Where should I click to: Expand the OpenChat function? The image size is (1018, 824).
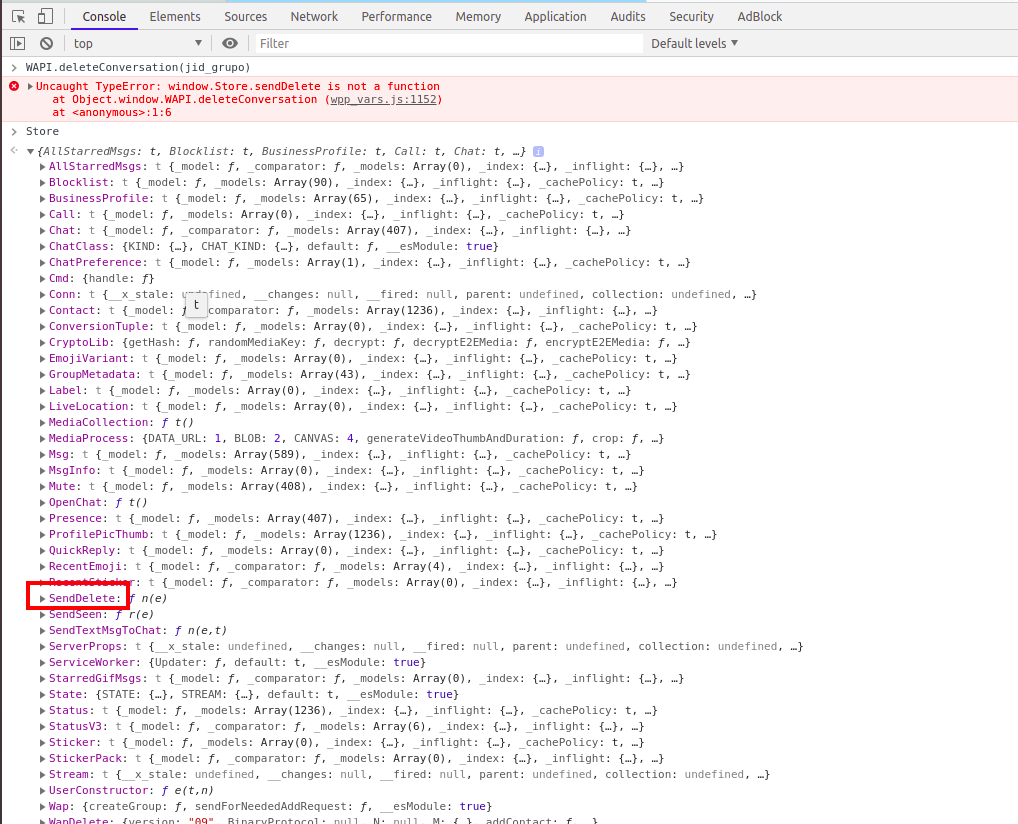[43, 503]
